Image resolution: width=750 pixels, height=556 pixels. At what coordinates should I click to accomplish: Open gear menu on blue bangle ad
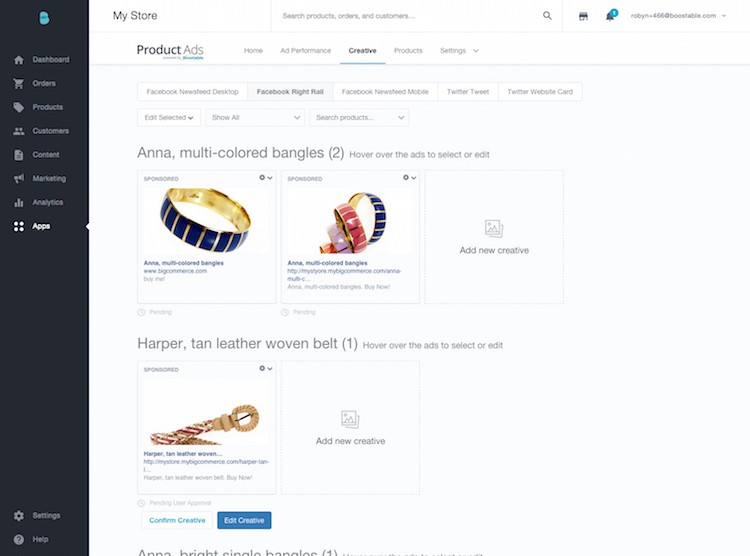[265, 178]
